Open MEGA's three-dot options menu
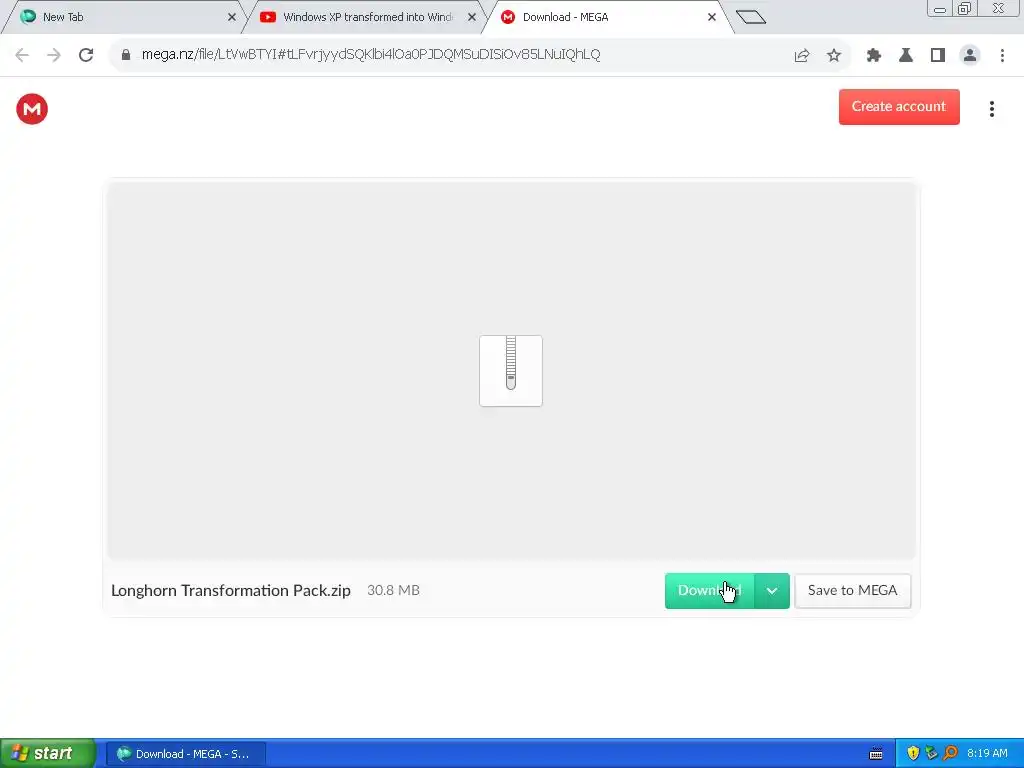Screen dimensions: 1024x768 tap(991, 109)
